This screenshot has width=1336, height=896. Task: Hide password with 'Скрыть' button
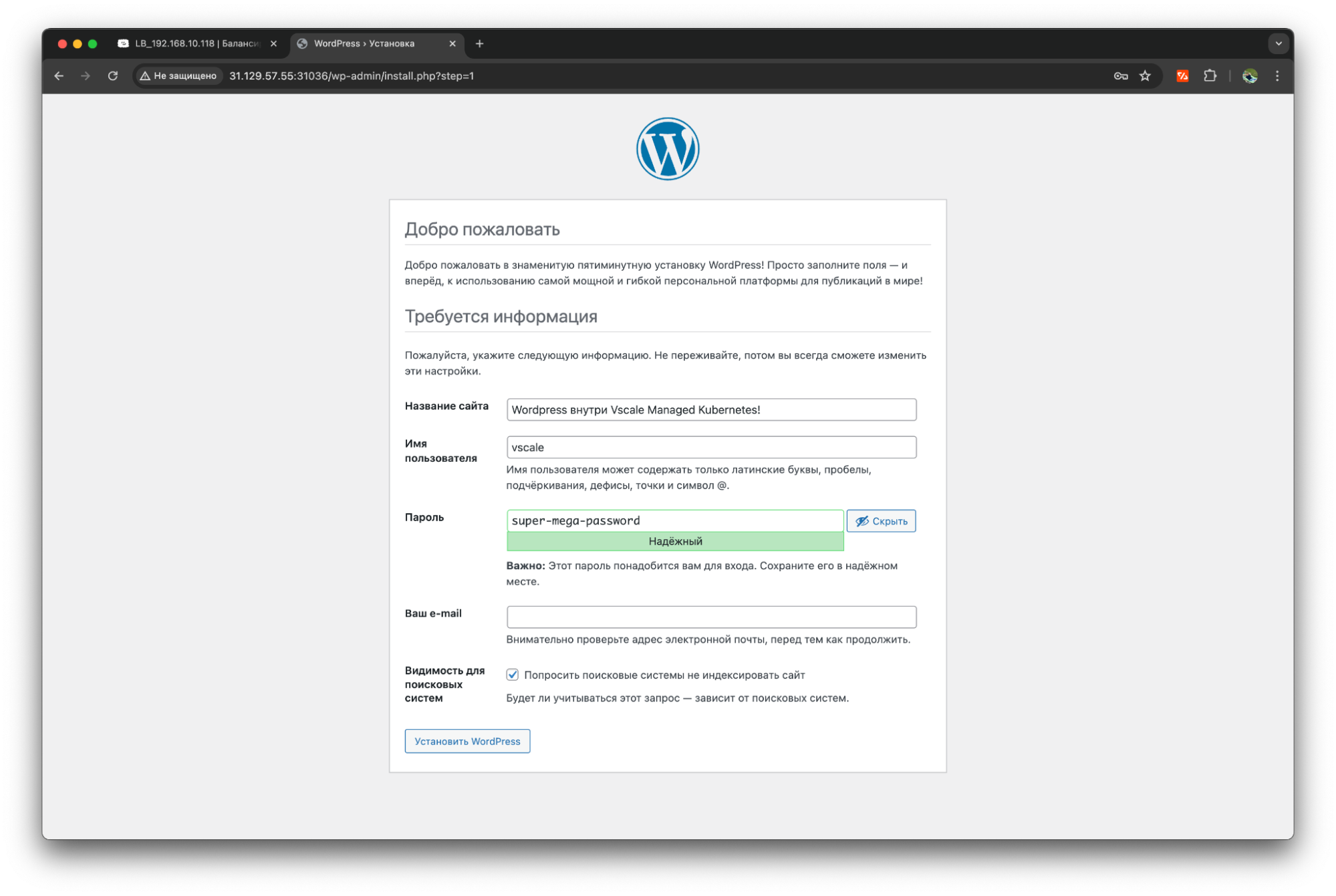click(x=881, y=521)
